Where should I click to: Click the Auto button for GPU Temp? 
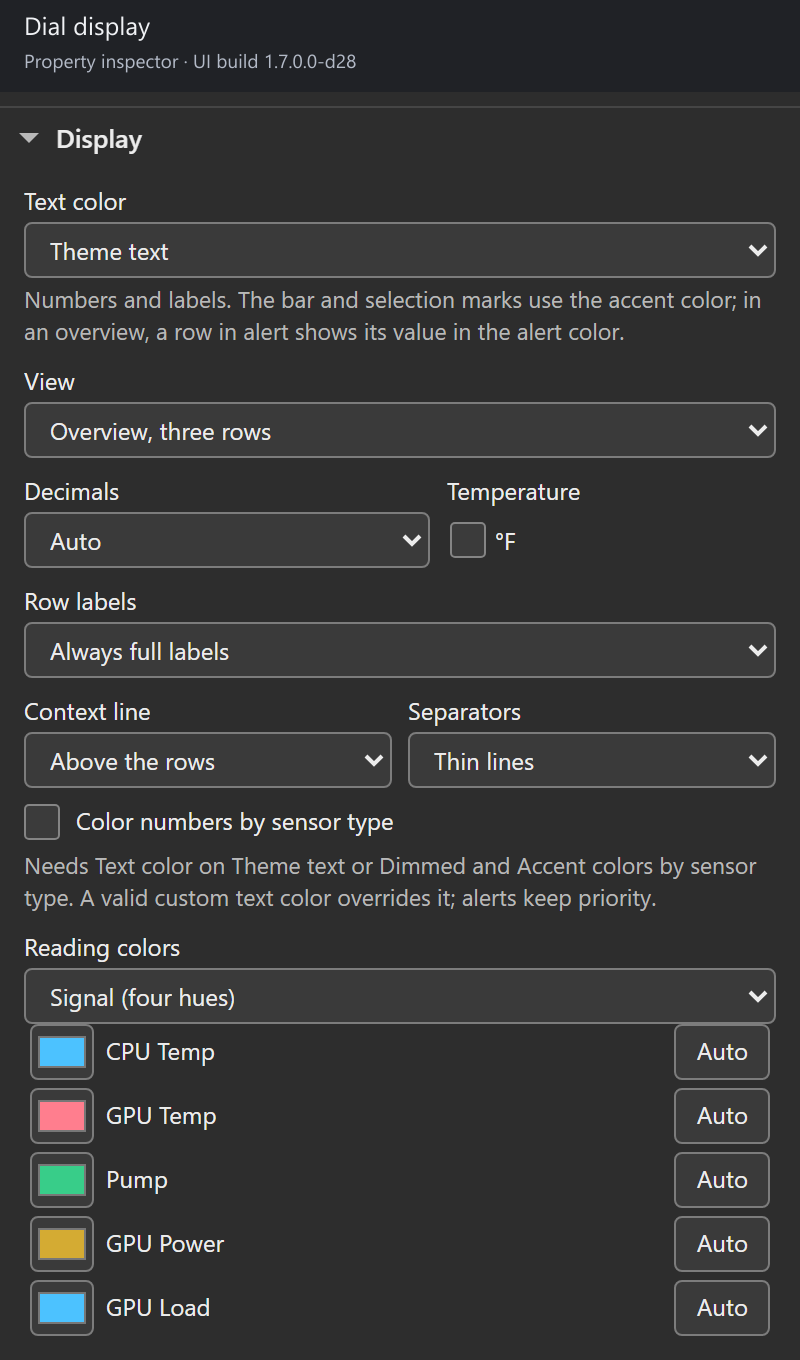722,1116
